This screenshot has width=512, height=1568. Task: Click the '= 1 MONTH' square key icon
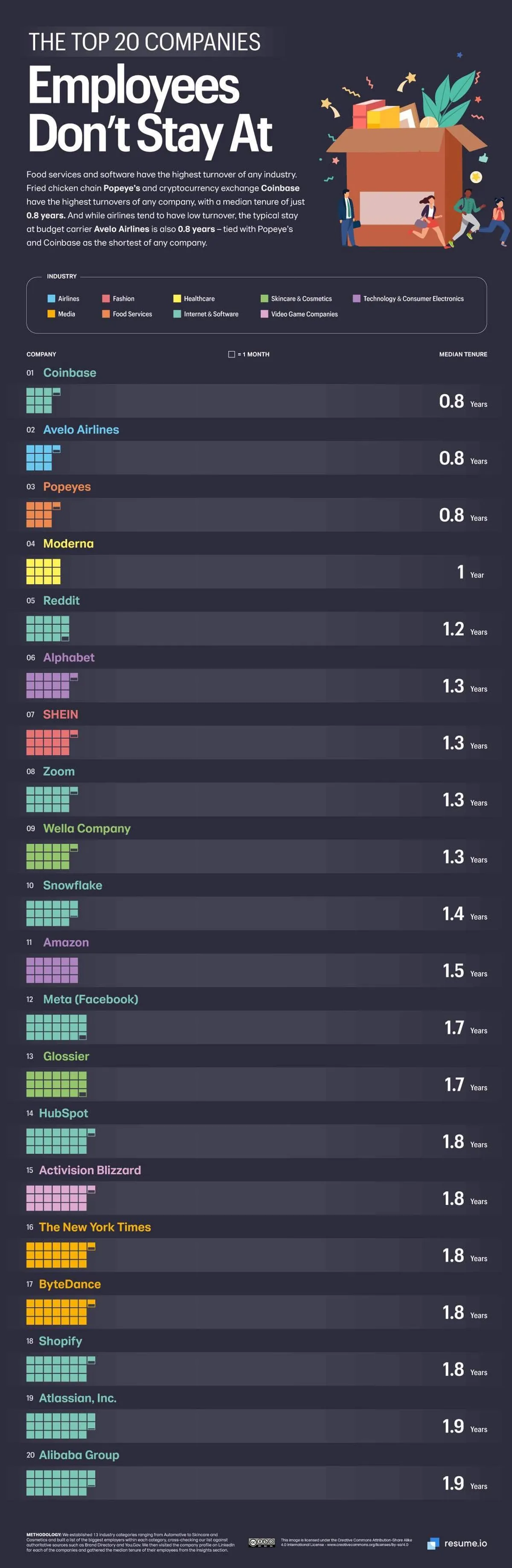(x=231, y=354)
